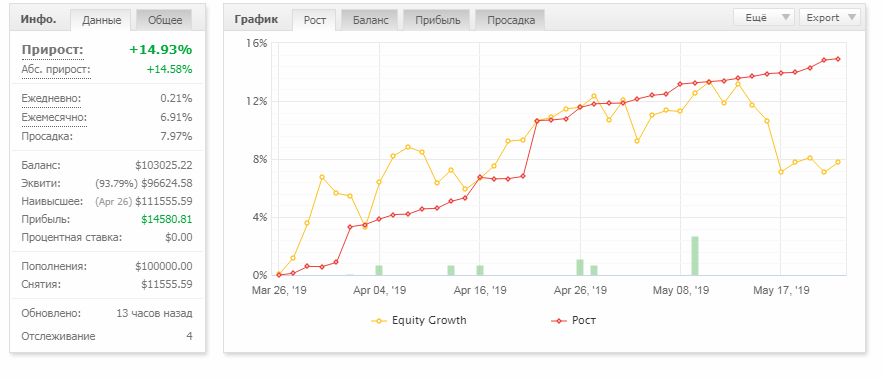Viewport: 883px width, 379px height.
Task: Toggle Equity Growth series in legend
Action: (419, 320)
